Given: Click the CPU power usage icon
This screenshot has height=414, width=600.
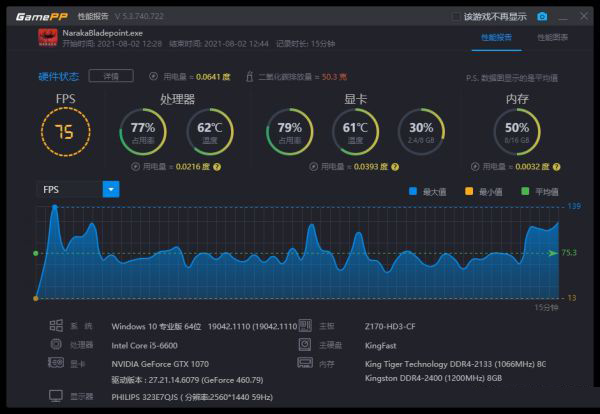Looking at the screenshot, I should (x=135, y=167).
